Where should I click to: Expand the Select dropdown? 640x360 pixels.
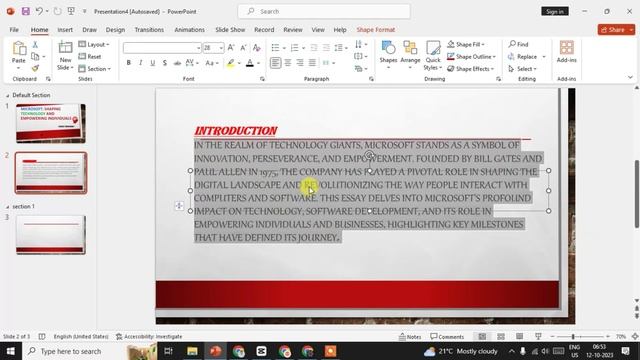[522, 69]
